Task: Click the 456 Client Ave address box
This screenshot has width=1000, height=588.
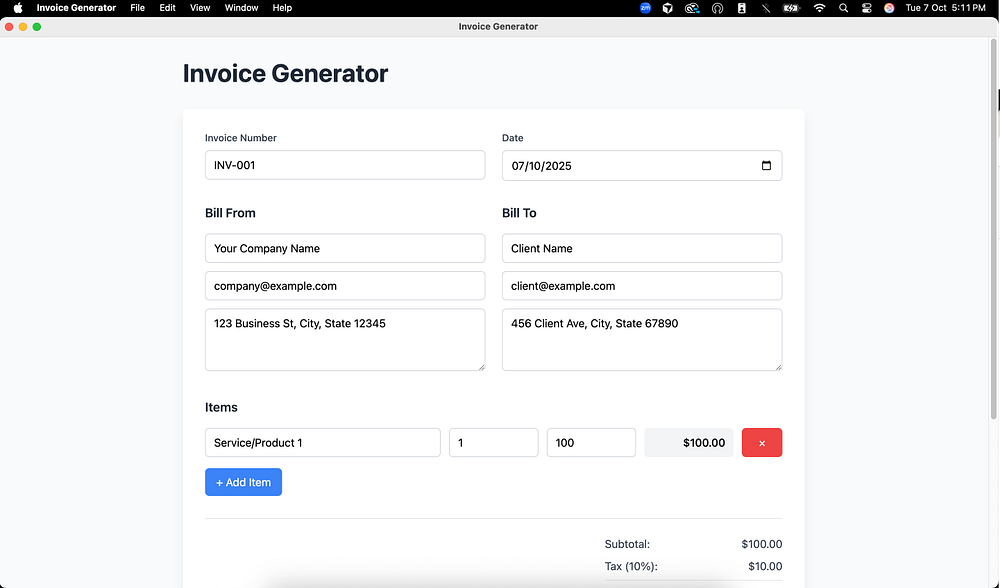Action: [642, 340]
